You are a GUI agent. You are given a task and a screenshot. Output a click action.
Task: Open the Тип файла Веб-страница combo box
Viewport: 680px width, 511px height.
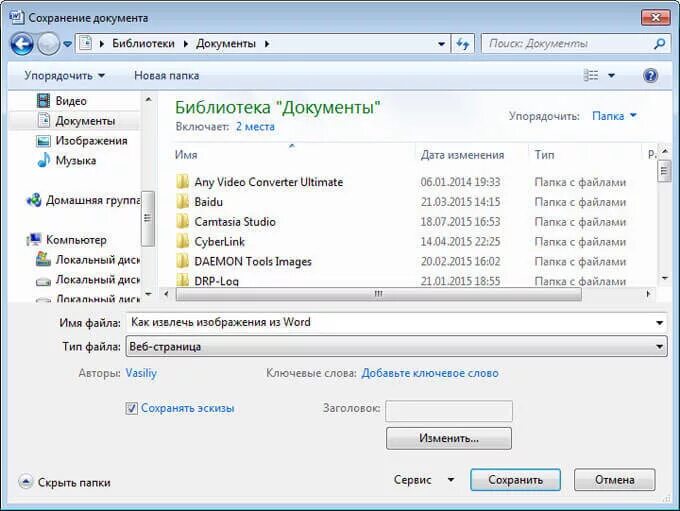(396, 347)
